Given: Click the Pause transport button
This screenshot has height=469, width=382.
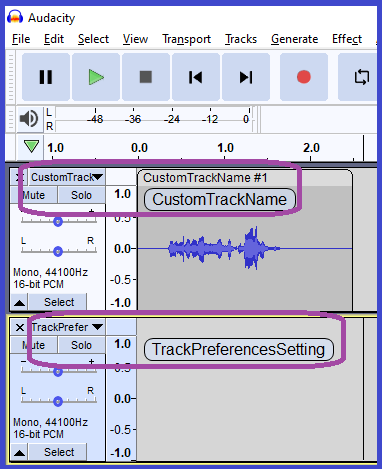Looking at the screenshot, I should (46, 77).
